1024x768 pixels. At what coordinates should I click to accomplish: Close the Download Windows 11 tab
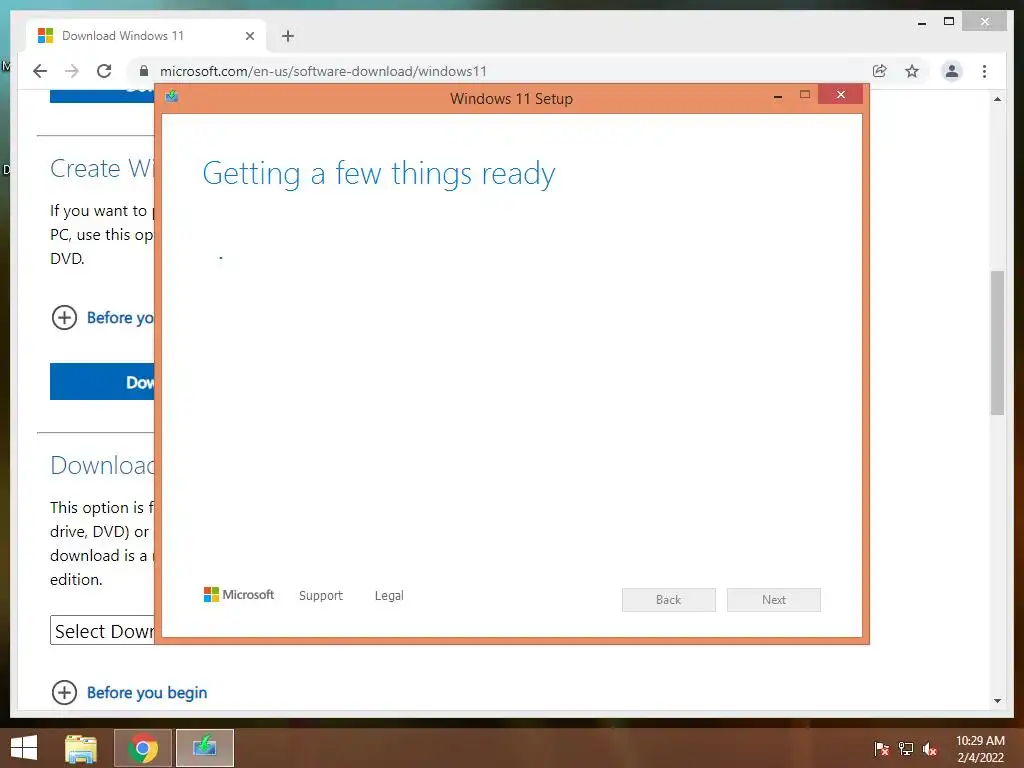[249, 36]
